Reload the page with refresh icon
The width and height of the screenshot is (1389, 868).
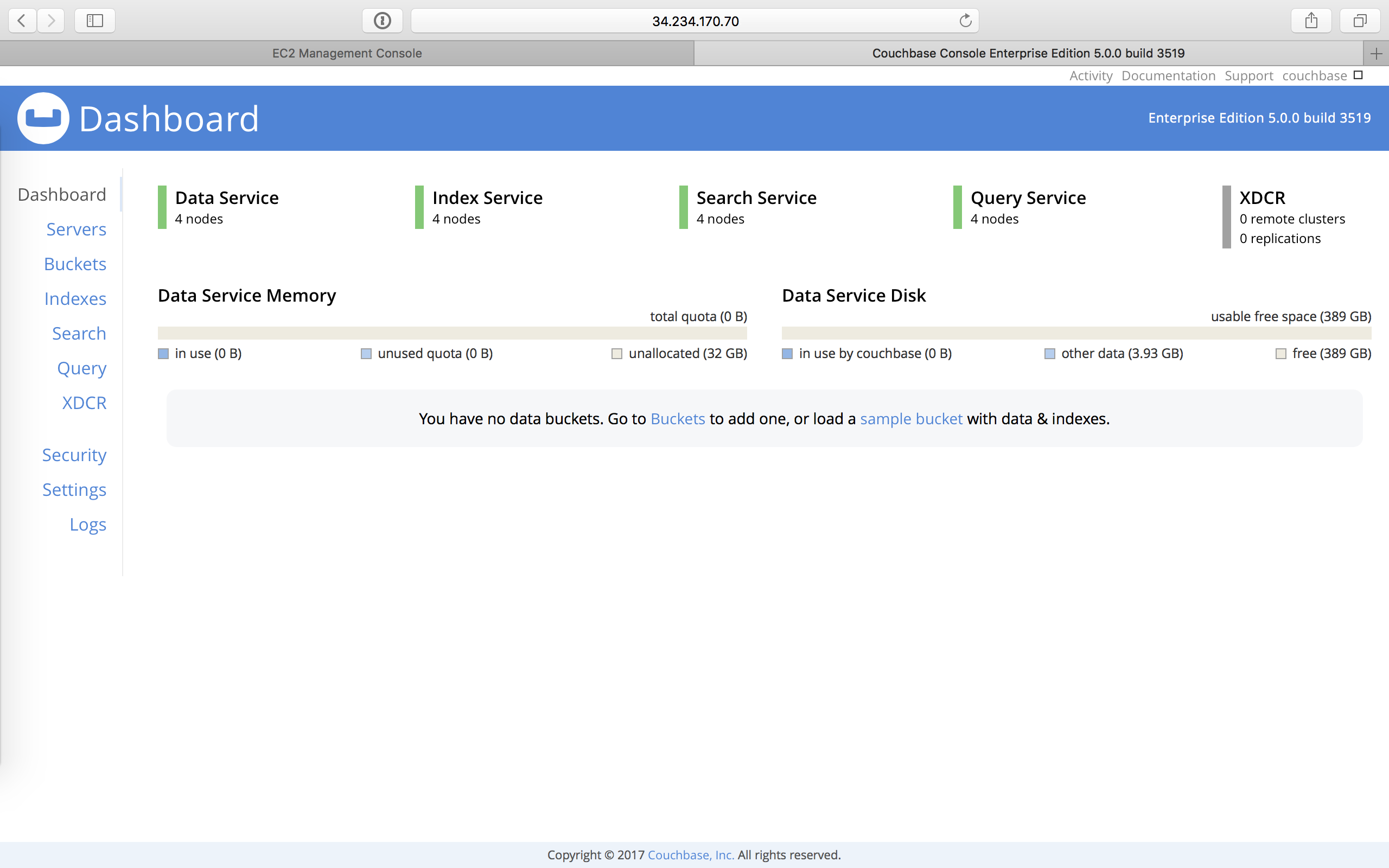click(x=965, y=21)
